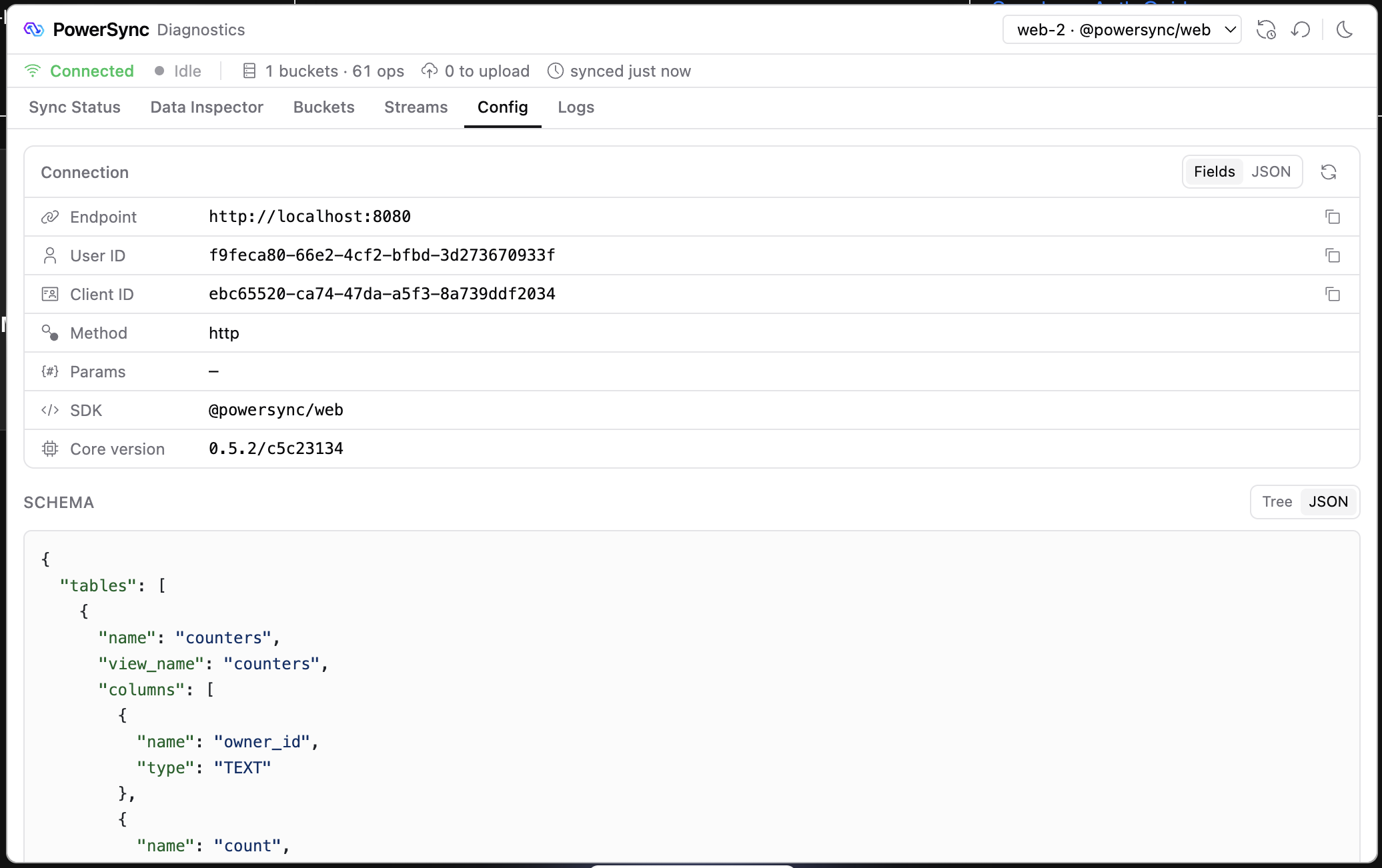Click the core version 0.5.2/c5c23134 value
1382x868 pixels.
tap(276, 449)
